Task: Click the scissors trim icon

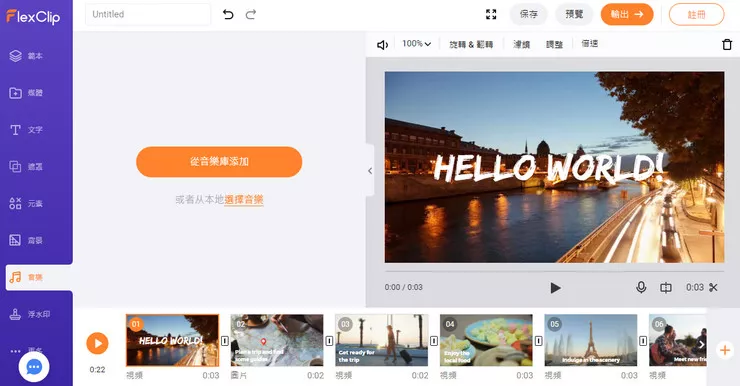Action: (713, 287)
